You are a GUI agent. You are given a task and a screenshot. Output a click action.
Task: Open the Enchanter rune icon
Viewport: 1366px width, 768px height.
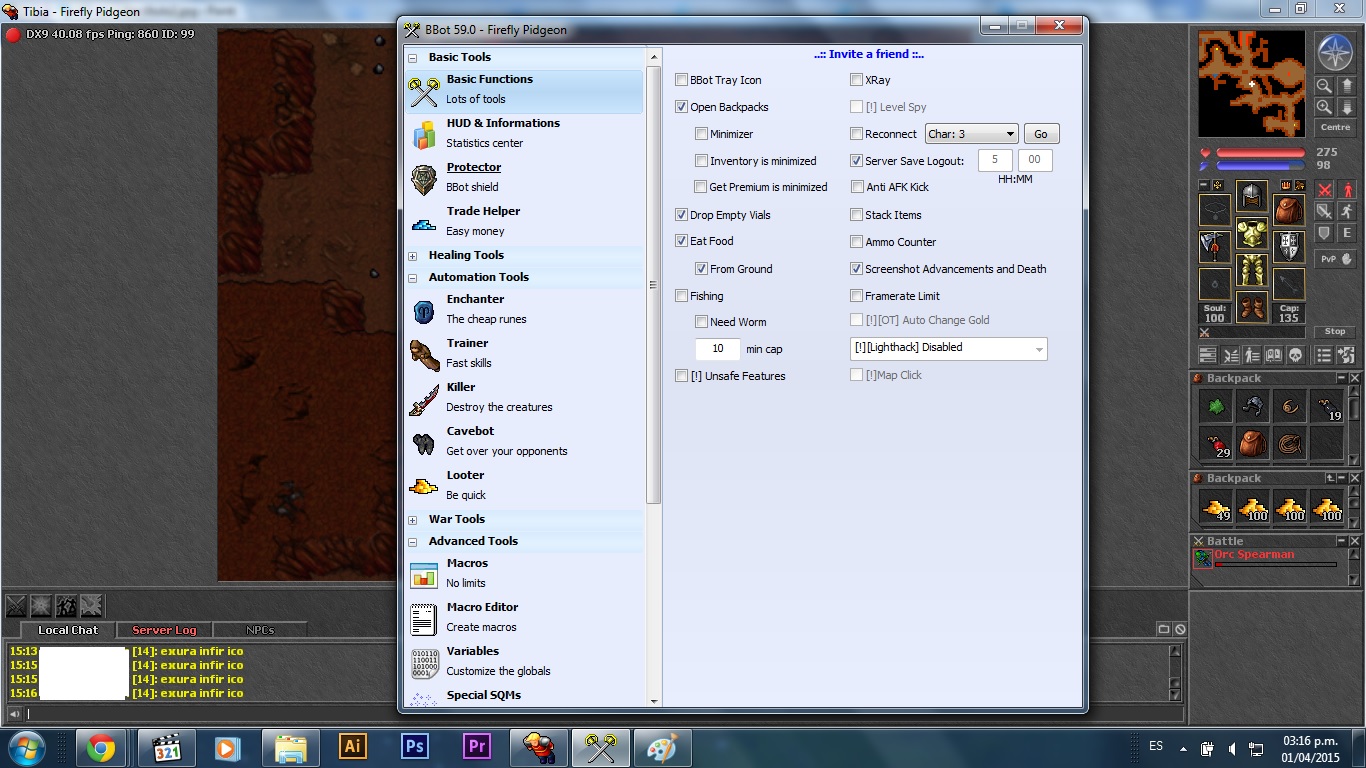[424, 310]
